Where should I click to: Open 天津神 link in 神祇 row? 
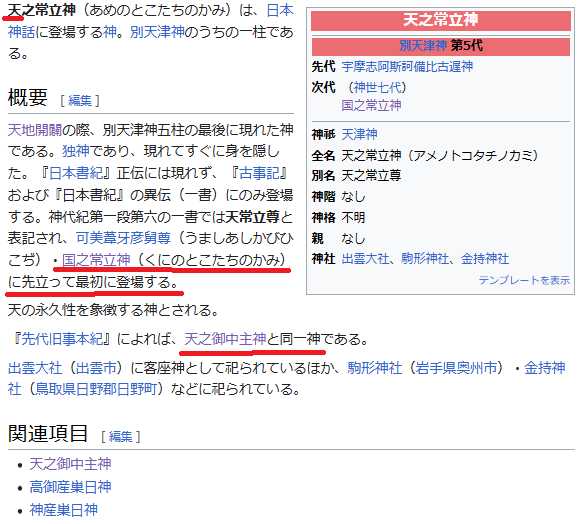359,134
